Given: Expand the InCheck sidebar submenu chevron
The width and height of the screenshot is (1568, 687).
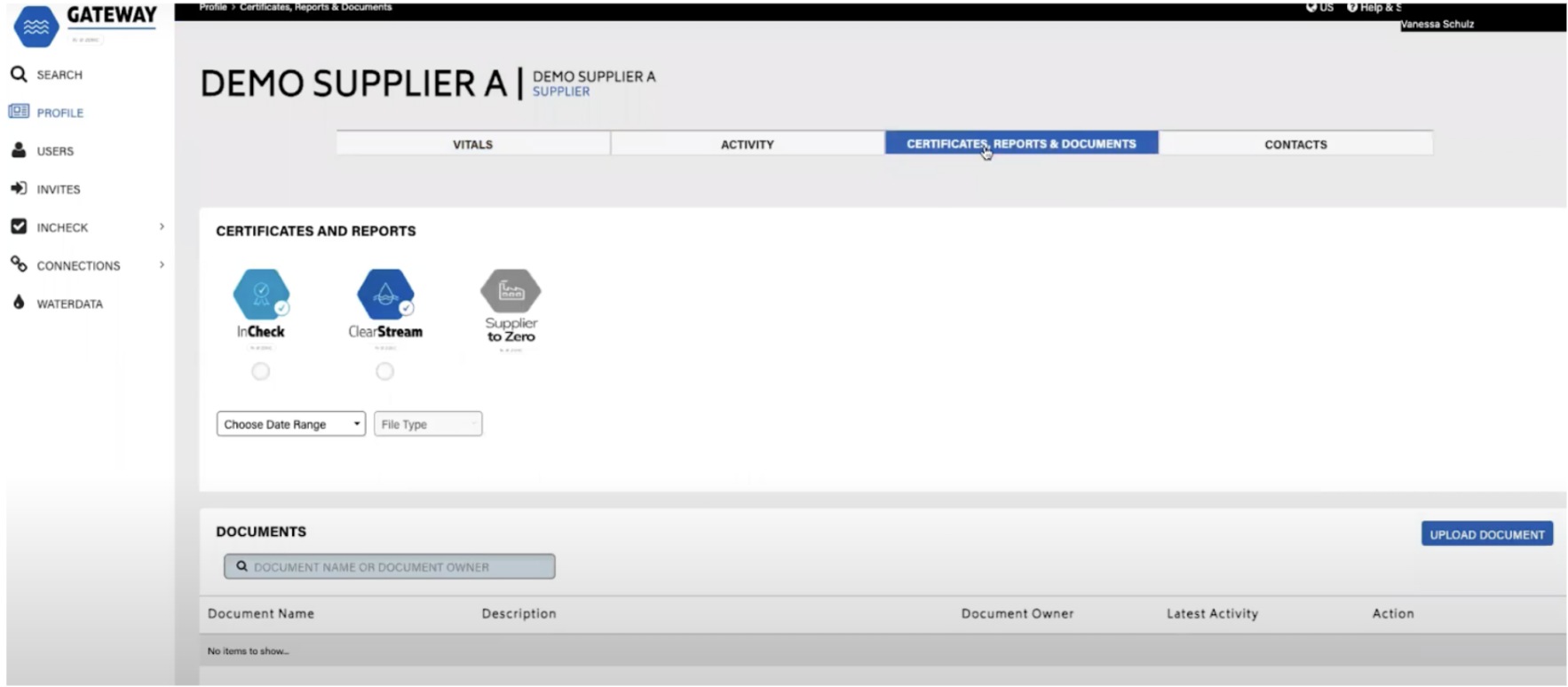Looking at the screenshot, I should point(162,227).
